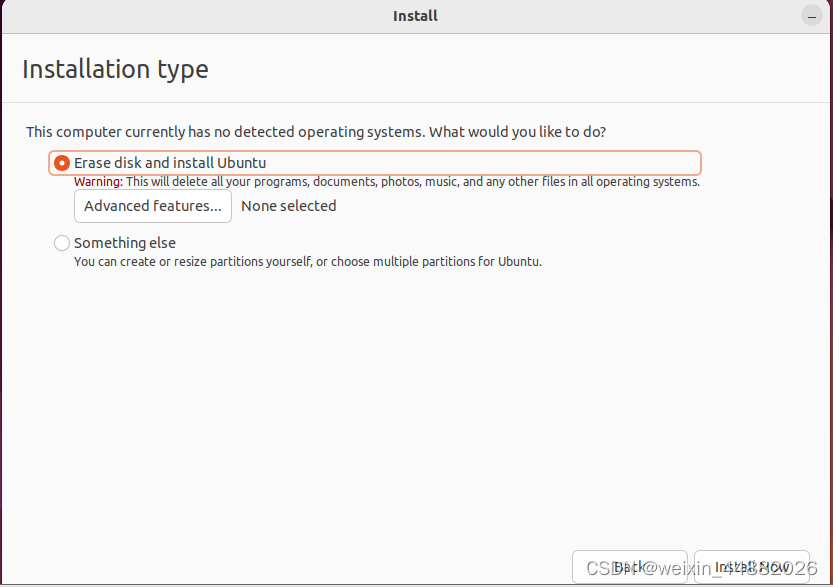The width and height of the screenshot is (833, 587).
Task: Minimize the Install window
Action: tap(812, 16)
